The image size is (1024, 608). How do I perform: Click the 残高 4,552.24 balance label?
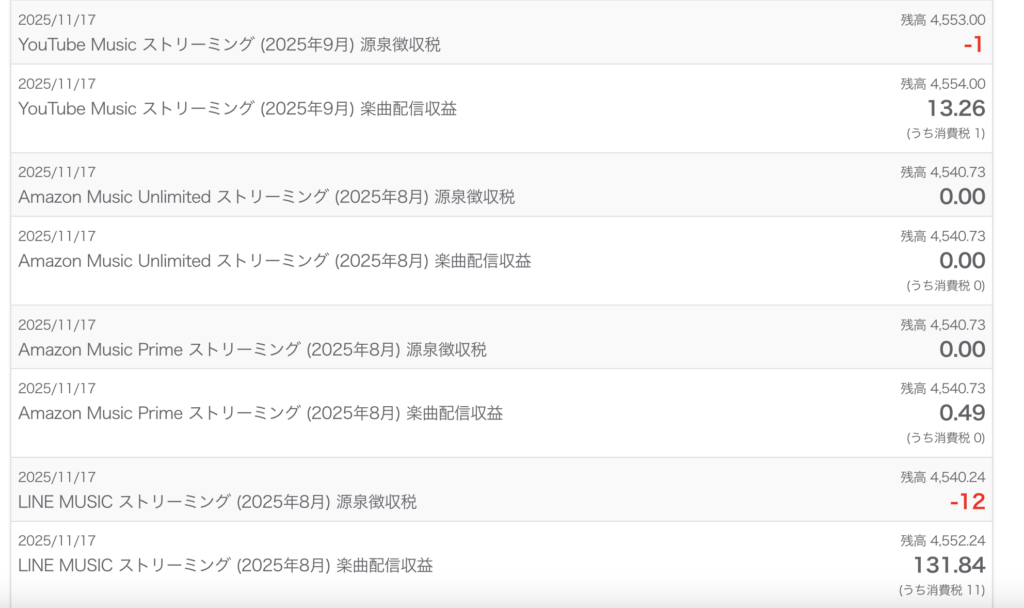pyautogui.click(x=943, y=541)
